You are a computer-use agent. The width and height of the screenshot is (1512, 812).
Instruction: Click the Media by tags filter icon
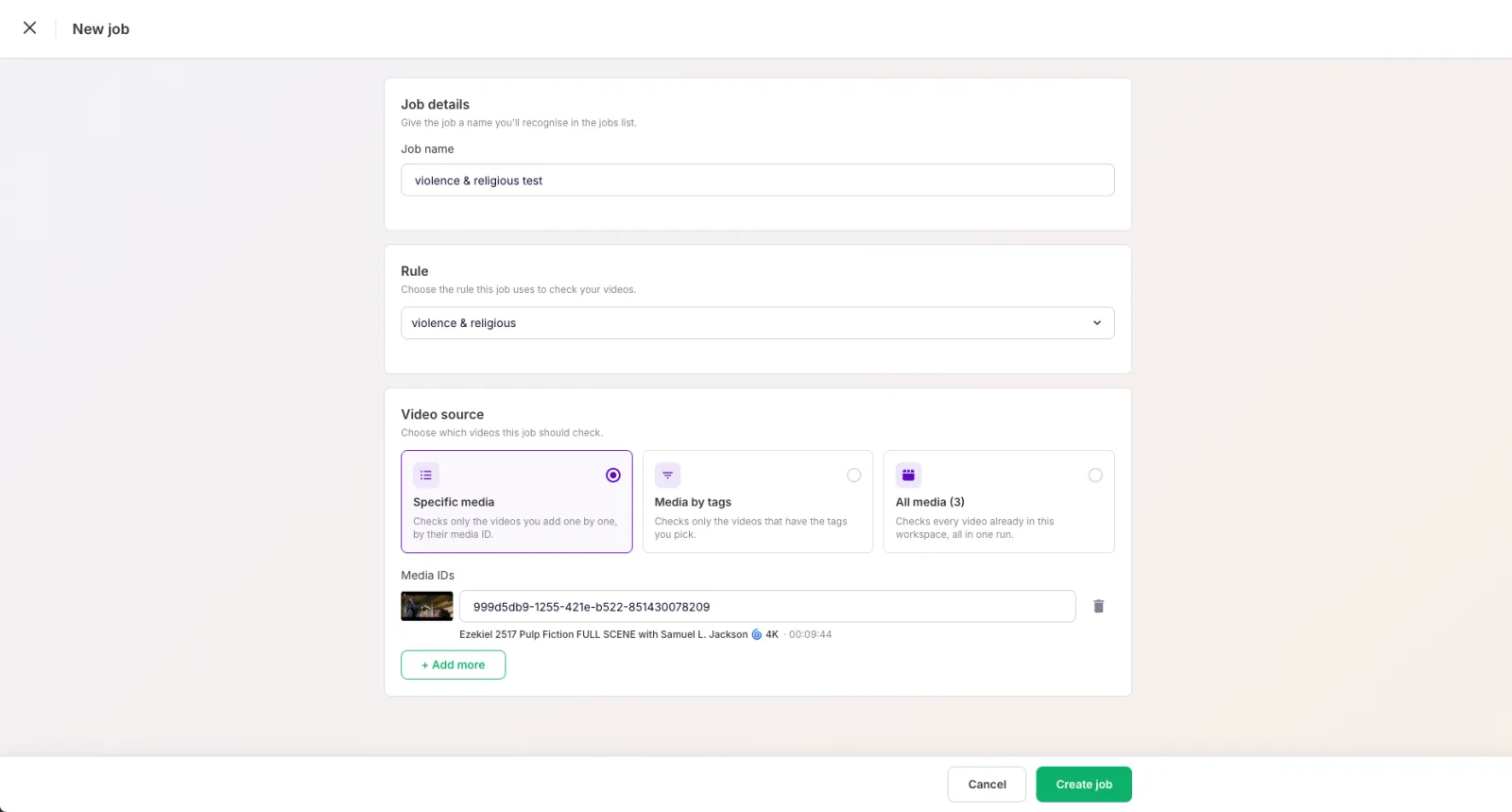(x=667, y=475)
